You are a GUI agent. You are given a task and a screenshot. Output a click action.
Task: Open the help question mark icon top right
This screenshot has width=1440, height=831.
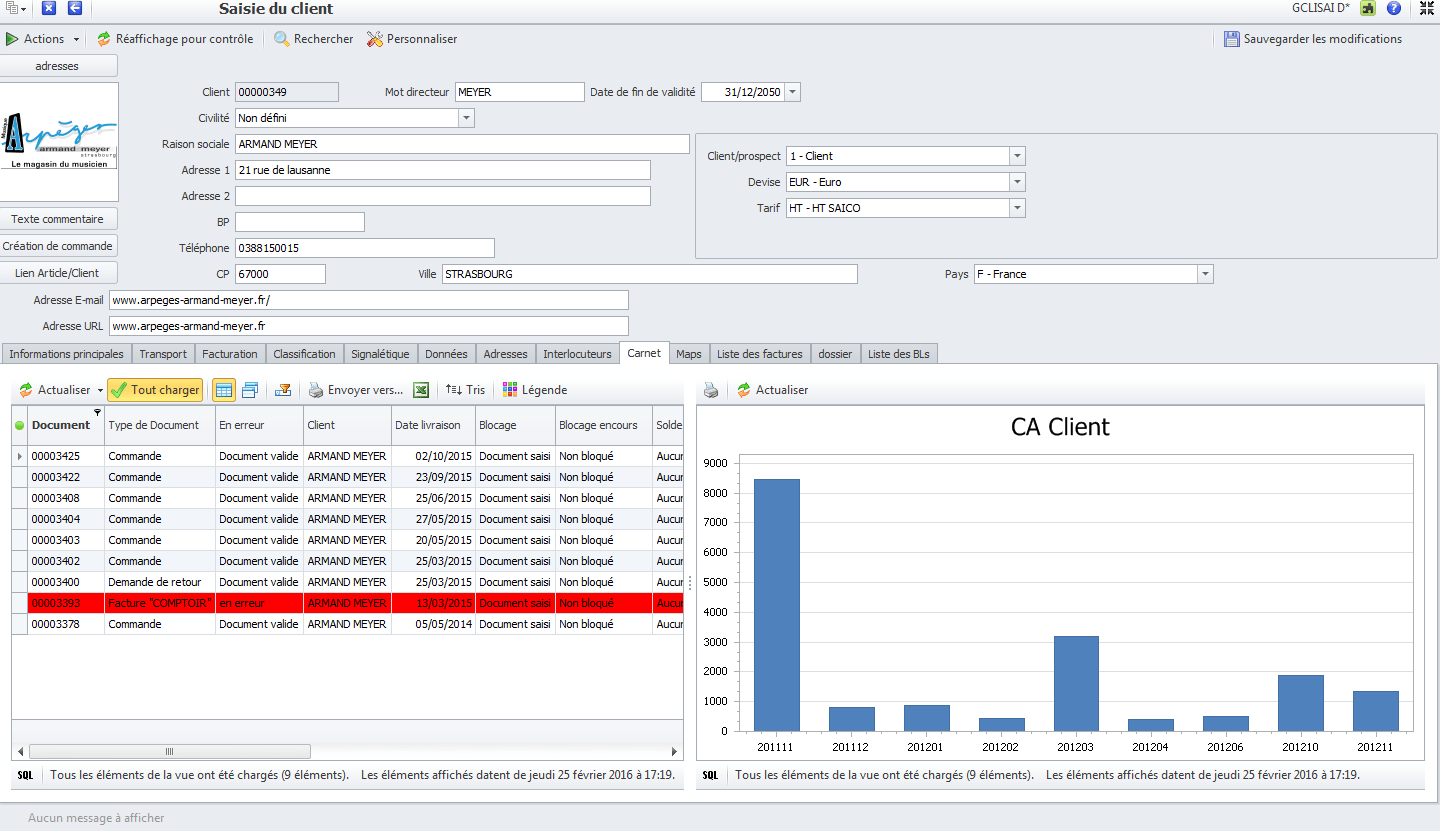click(x=1394, y=8)
